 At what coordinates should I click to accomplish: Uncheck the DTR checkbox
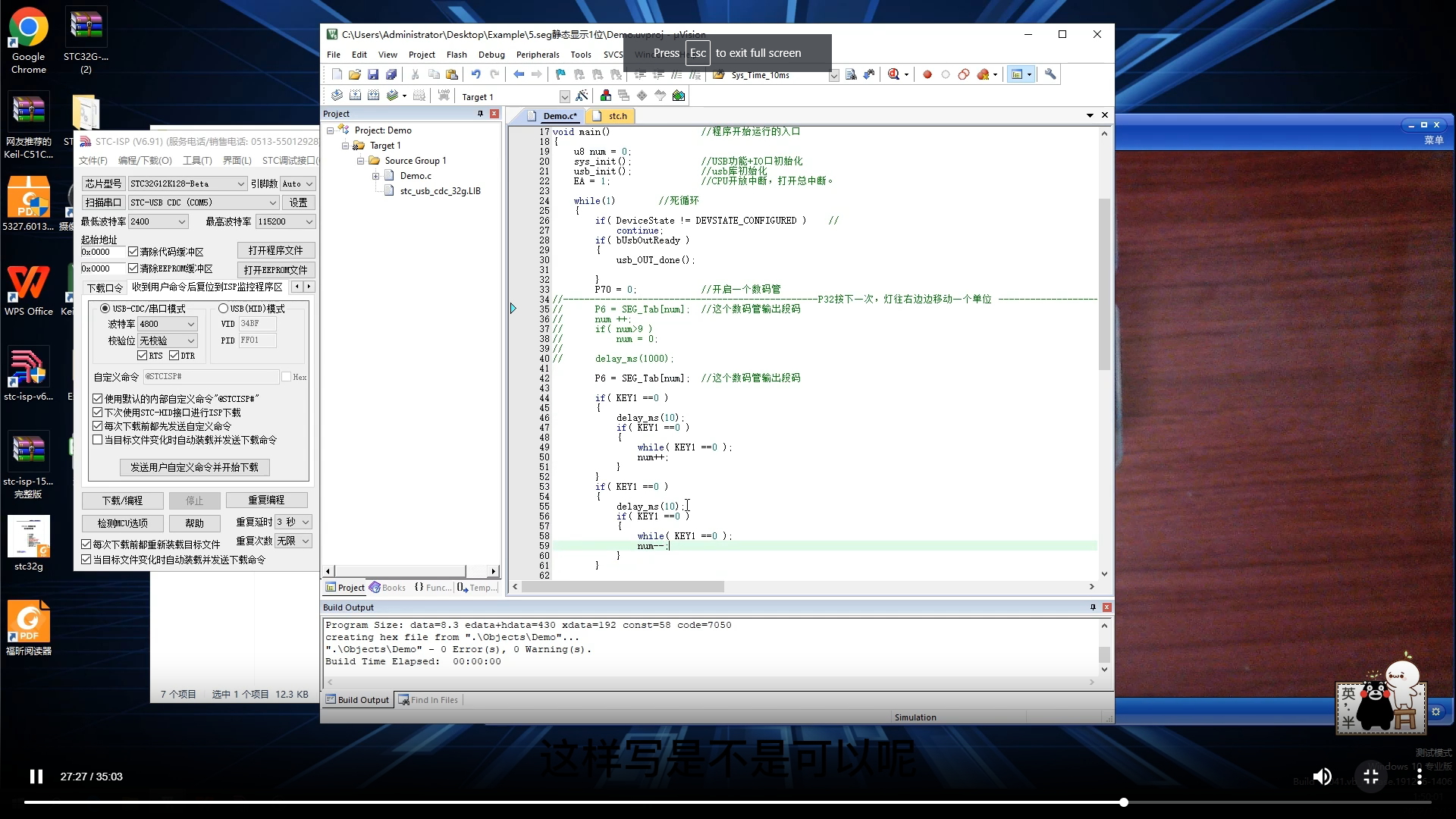pos(174,356)
